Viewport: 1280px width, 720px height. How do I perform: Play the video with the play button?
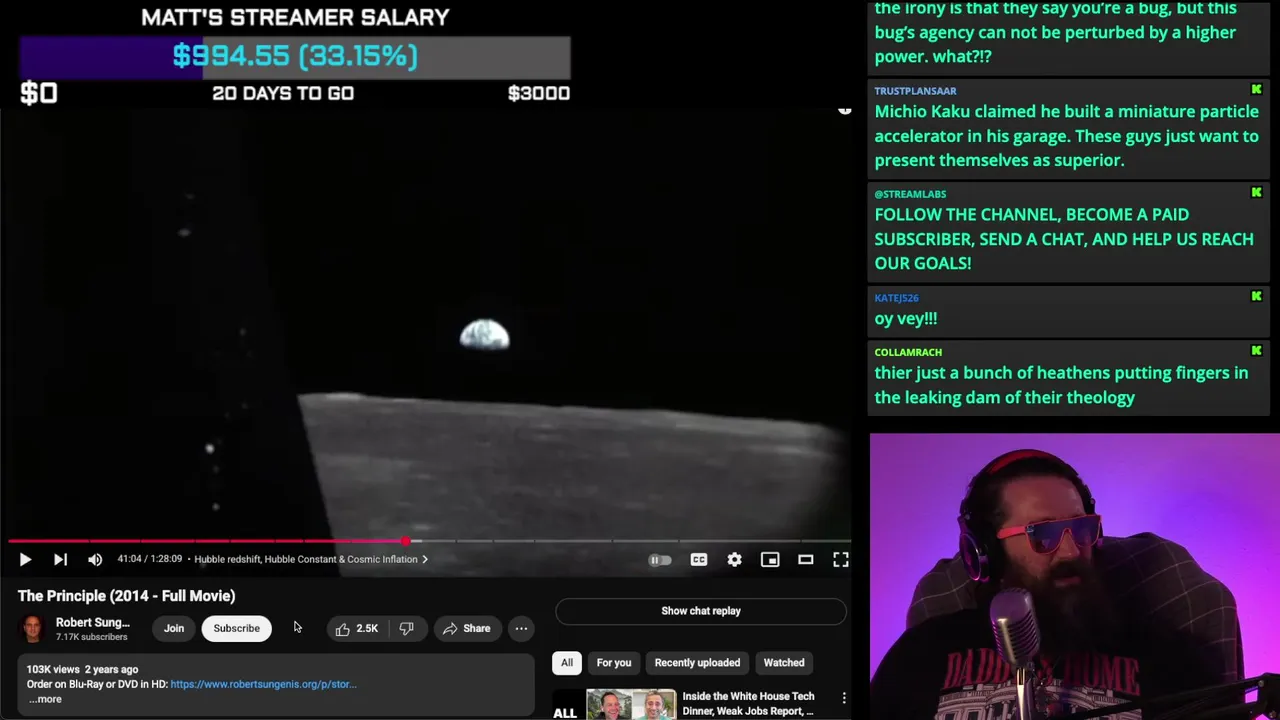25,560
